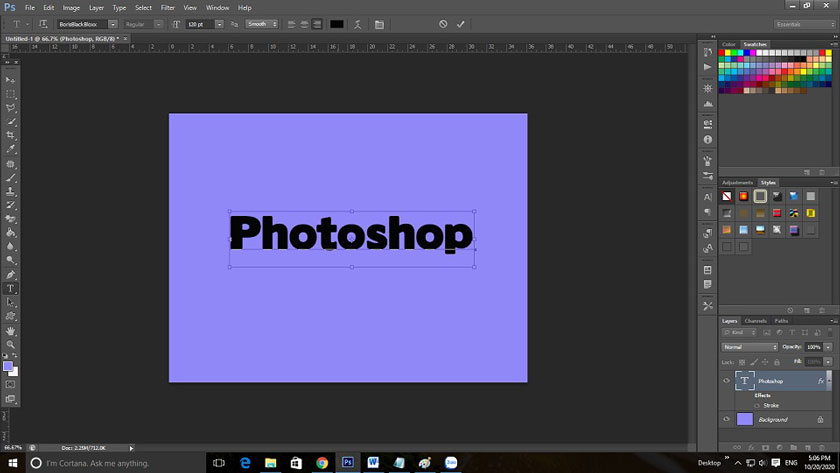The width and height of the screenshot is (840, 473).
Task: Select the Zoom tool in toolbox
Action: tap(10, 344)
